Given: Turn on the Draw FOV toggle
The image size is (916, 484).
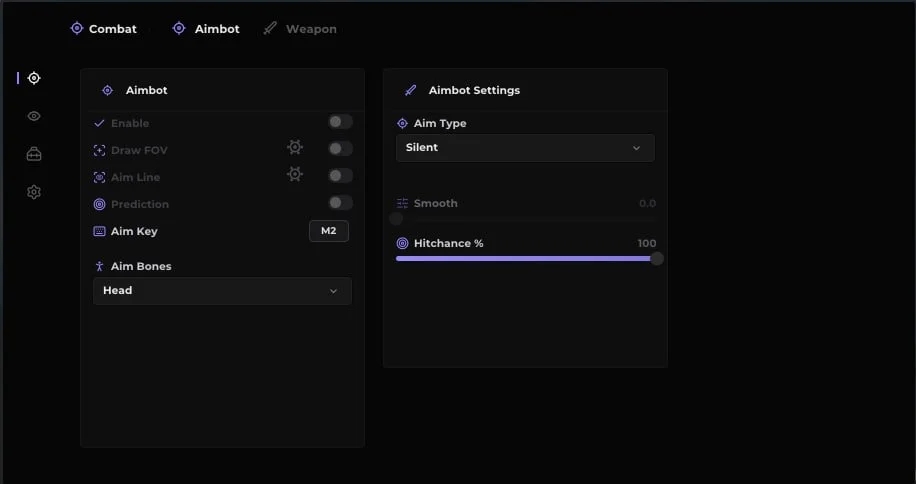Looking at the screenshot, I should point(340,148).
